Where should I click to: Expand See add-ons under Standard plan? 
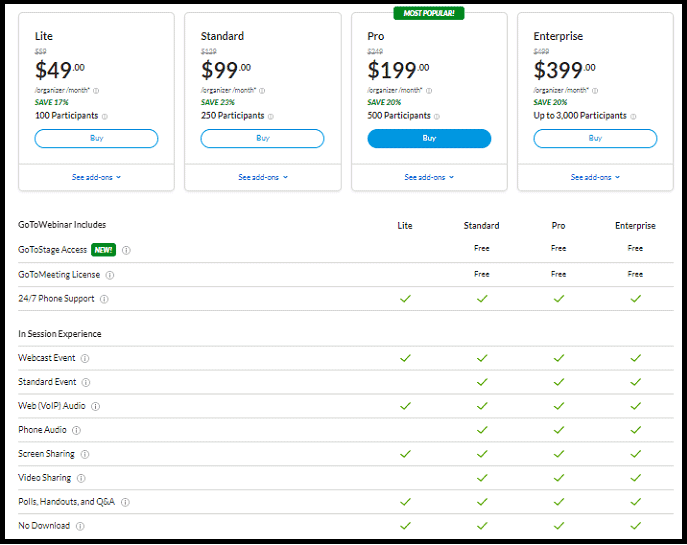point(262,177)
